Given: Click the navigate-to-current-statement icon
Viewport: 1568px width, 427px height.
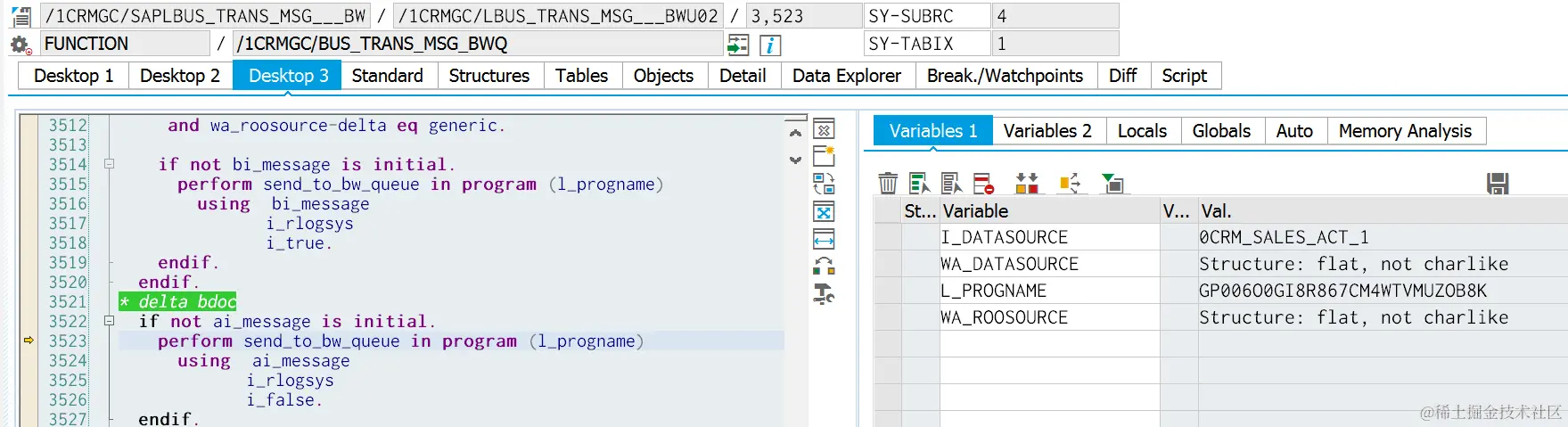Looking at the screenshot, I should pyautogui.click(x=738, y=45).
